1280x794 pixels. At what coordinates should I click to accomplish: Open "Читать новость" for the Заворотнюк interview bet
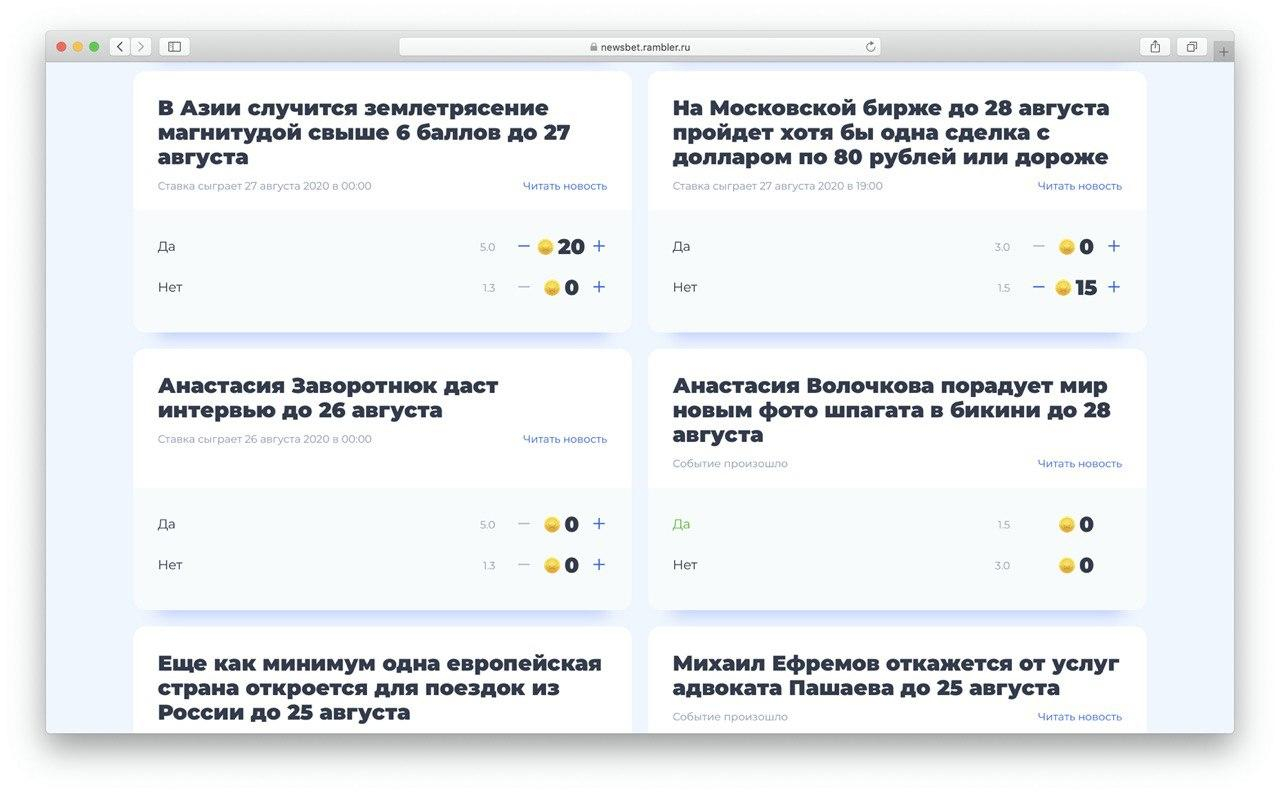(x=565, y=439)
